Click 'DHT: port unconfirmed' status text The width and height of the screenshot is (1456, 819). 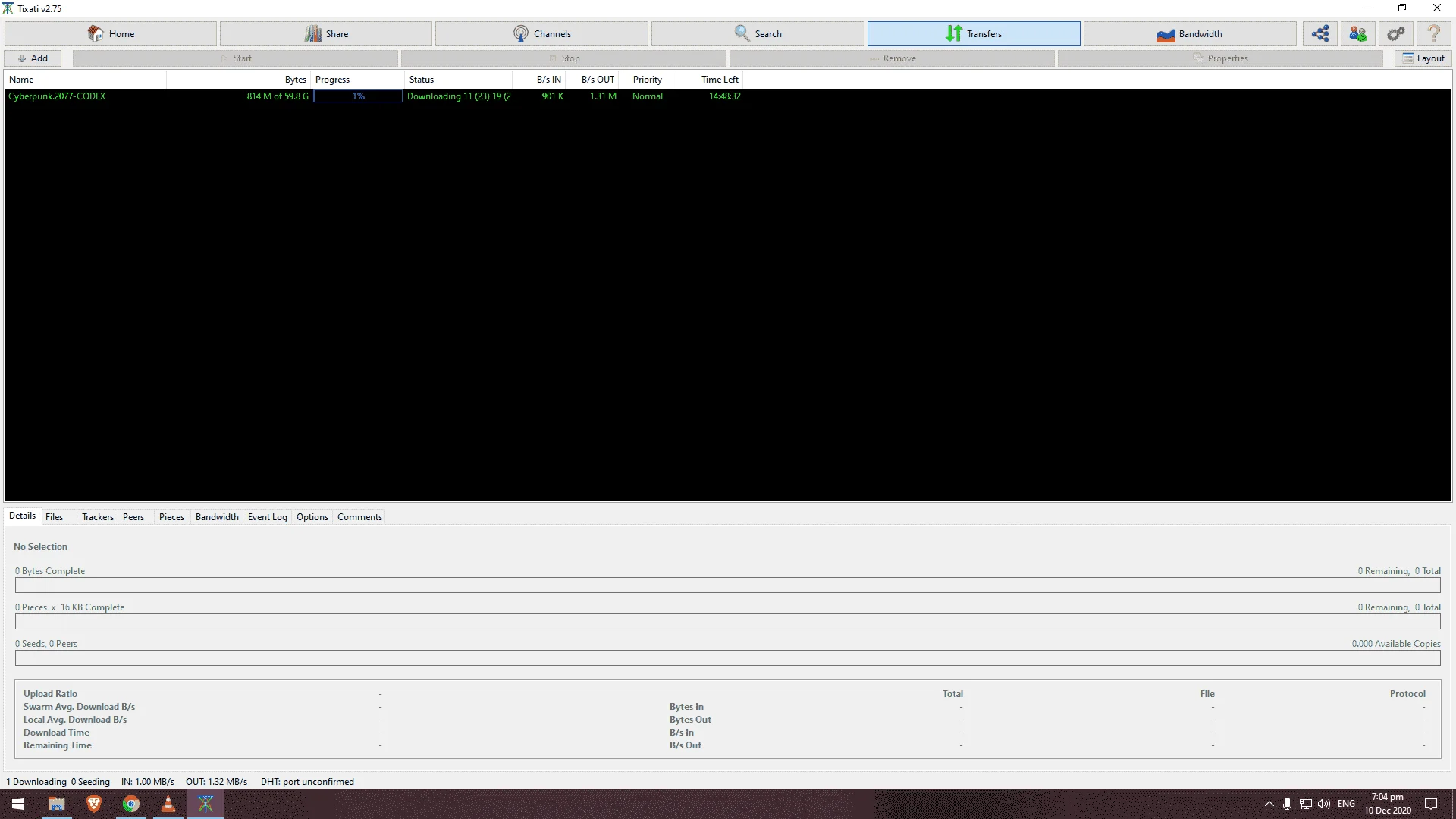coord(307,782)
